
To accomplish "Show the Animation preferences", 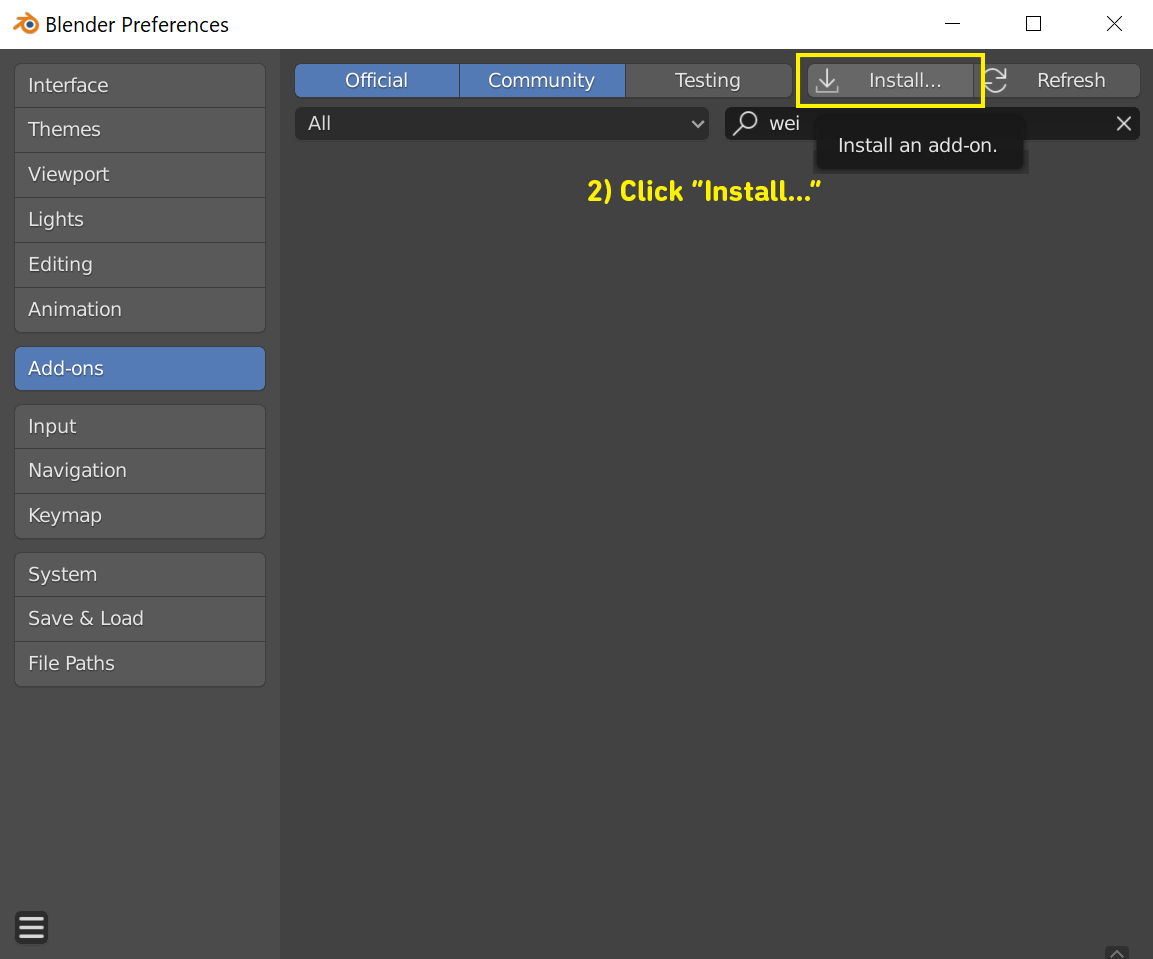I will coord(140,310).
